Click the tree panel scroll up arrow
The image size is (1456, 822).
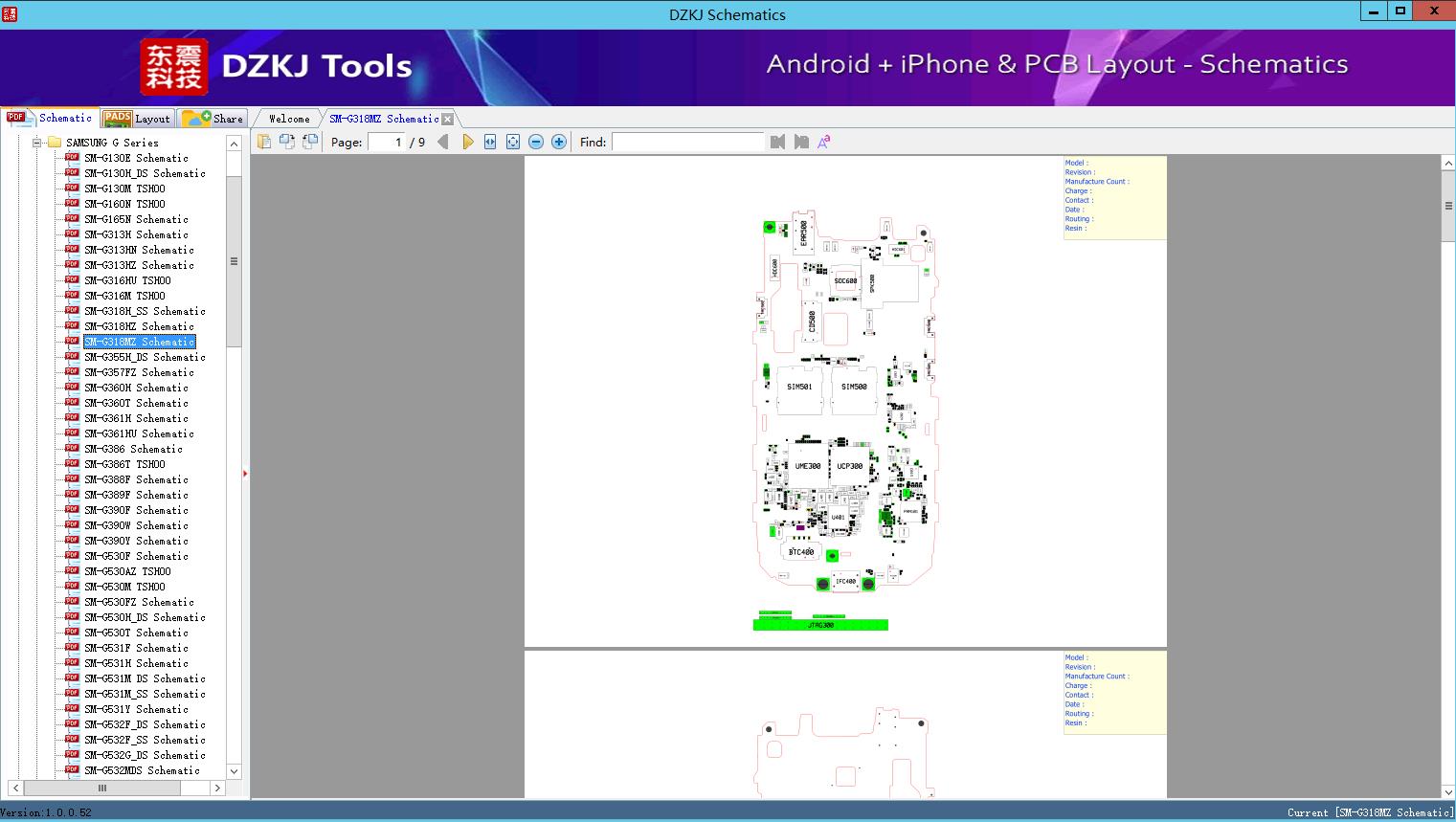[x=234, y=144]
